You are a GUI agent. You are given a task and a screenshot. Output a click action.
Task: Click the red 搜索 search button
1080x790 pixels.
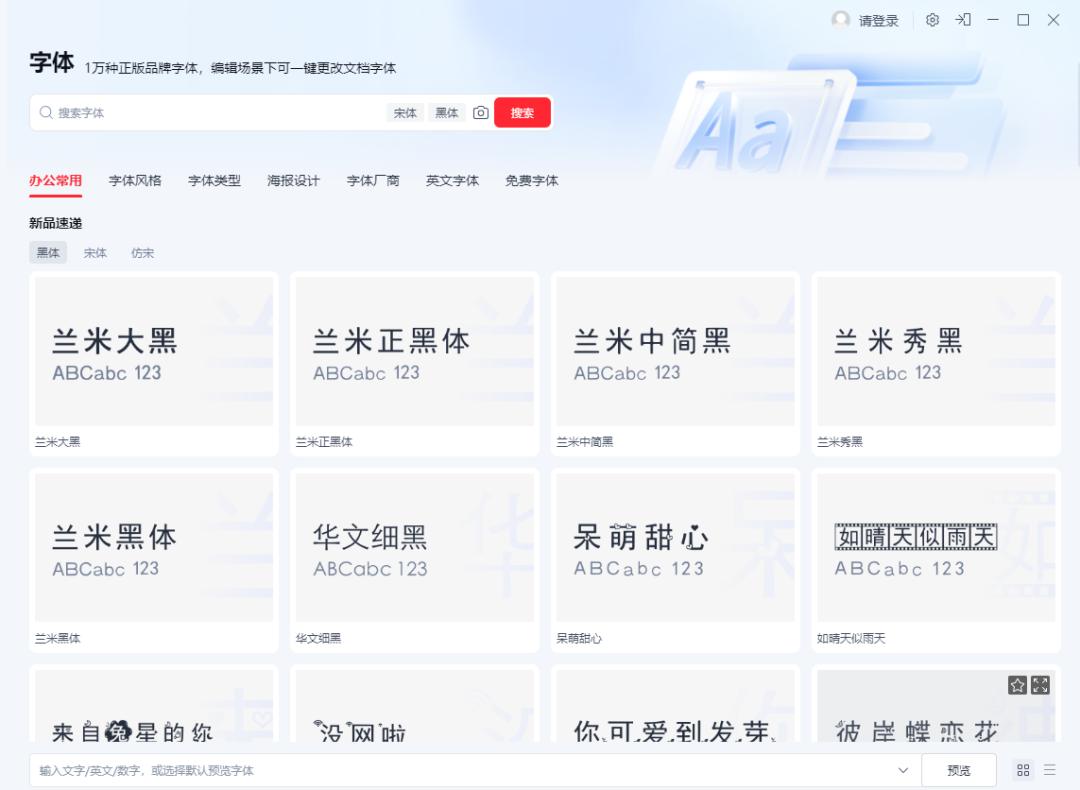[x=522, y=113]
